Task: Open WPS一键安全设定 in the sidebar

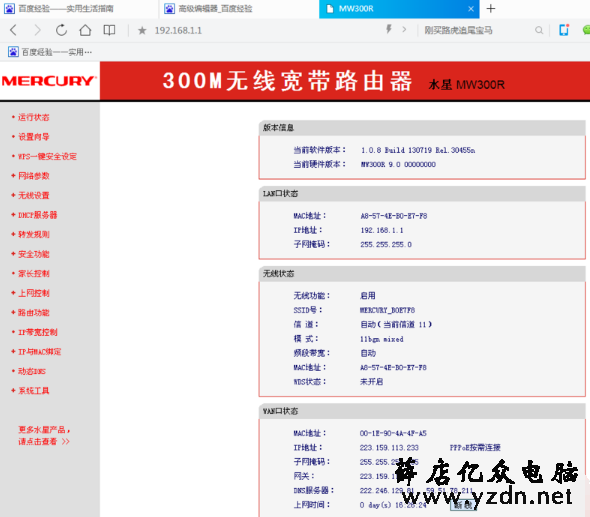Action: click(x=47, y=156)
